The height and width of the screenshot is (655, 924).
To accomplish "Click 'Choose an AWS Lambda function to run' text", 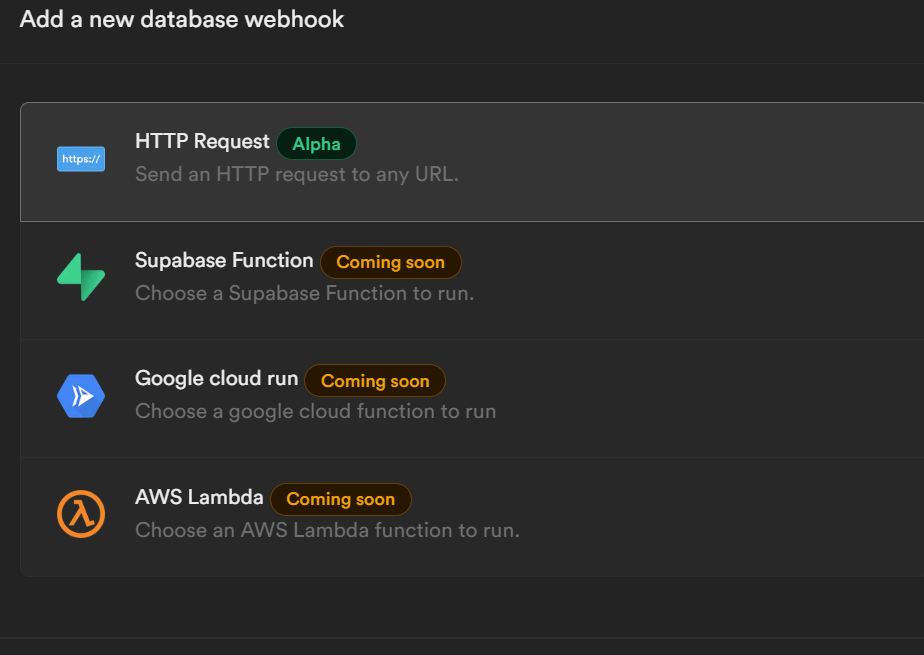I will tap(327, 530).
